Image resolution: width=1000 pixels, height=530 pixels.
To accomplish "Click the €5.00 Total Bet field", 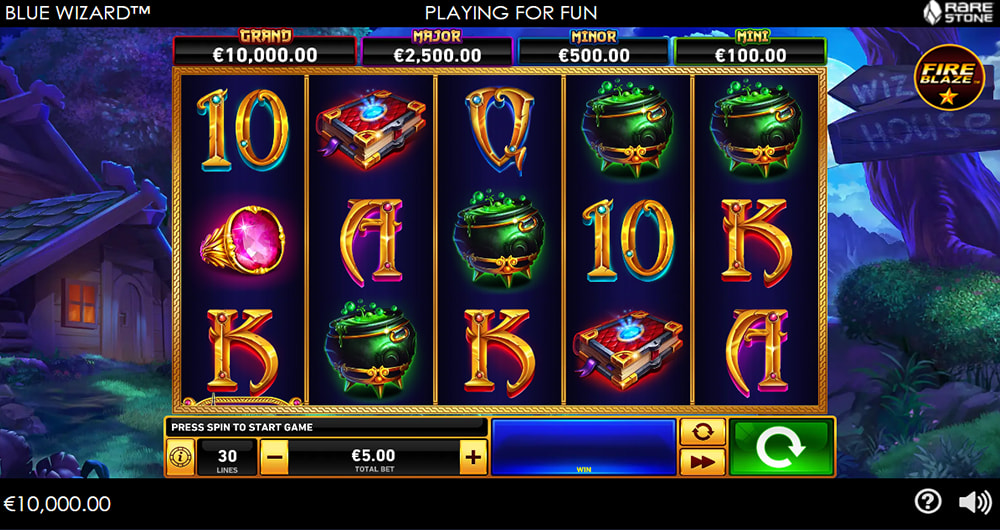I will (x=374, y=457).
